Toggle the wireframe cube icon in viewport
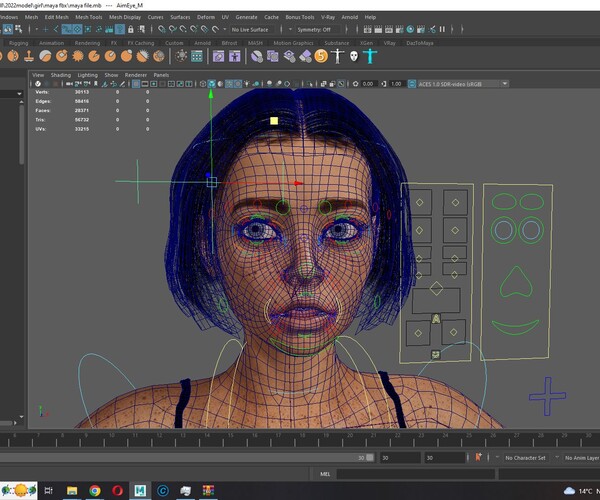The width and height of the screenshot is (600, 500). point(203,84)
